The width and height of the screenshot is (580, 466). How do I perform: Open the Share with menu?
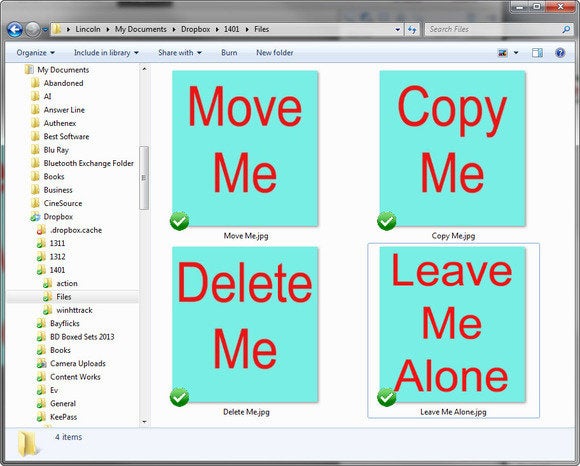pos(180,53)
